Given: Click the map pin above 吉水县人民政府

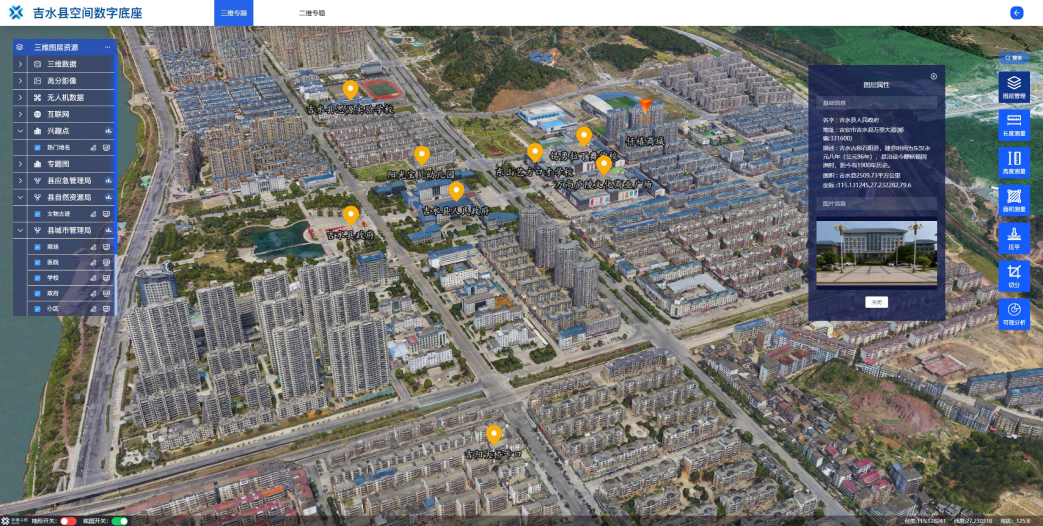Looking at the screenshot, I should [x=456, y=191].
